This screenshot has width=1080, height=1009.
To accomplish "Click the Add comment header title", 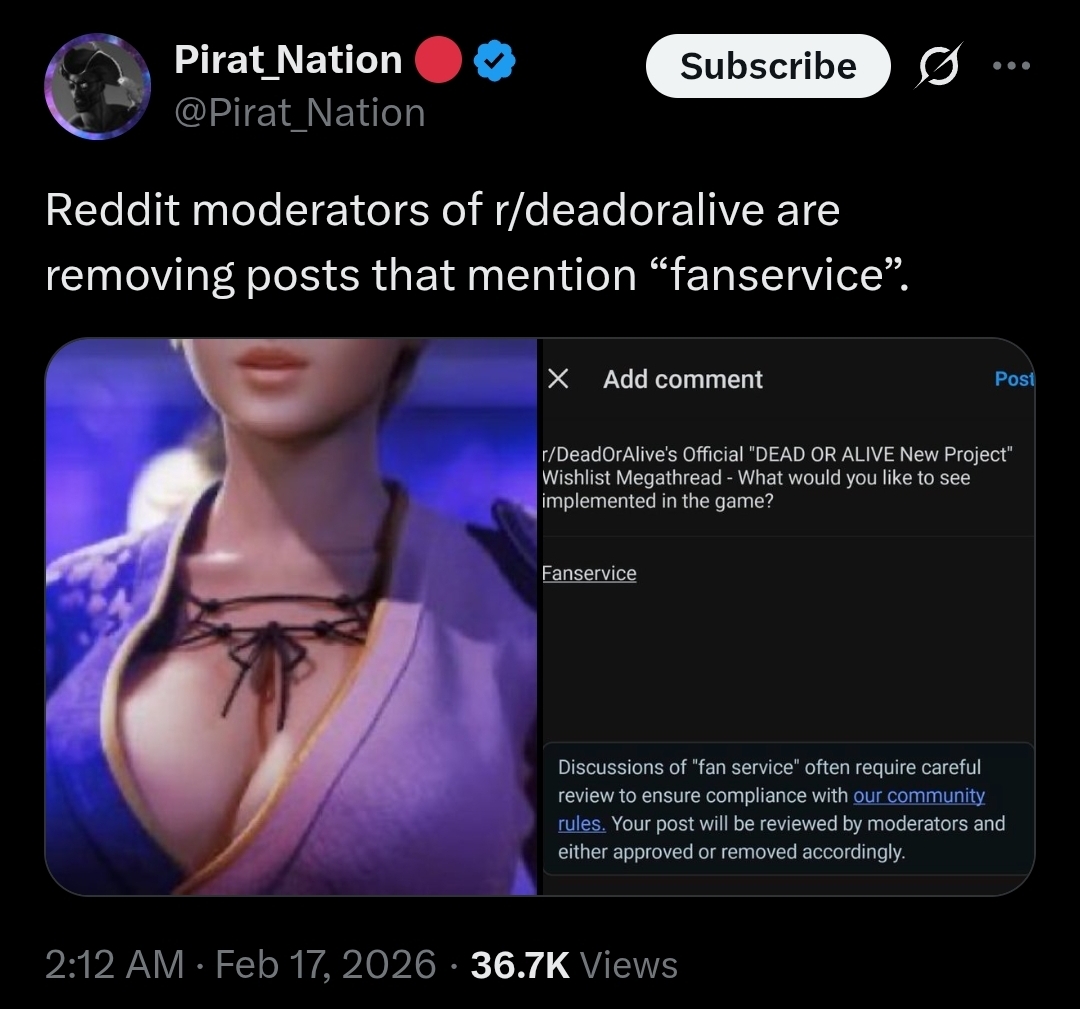I will pyautogui.click(x=683, y=379).
